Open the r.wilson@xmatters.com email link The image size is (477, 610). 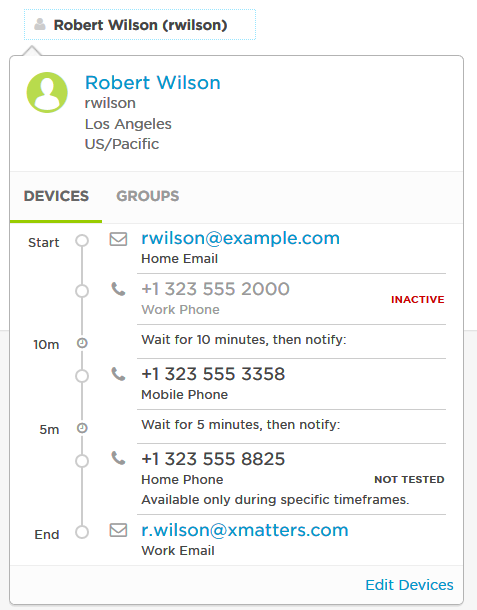coord(245,530)
